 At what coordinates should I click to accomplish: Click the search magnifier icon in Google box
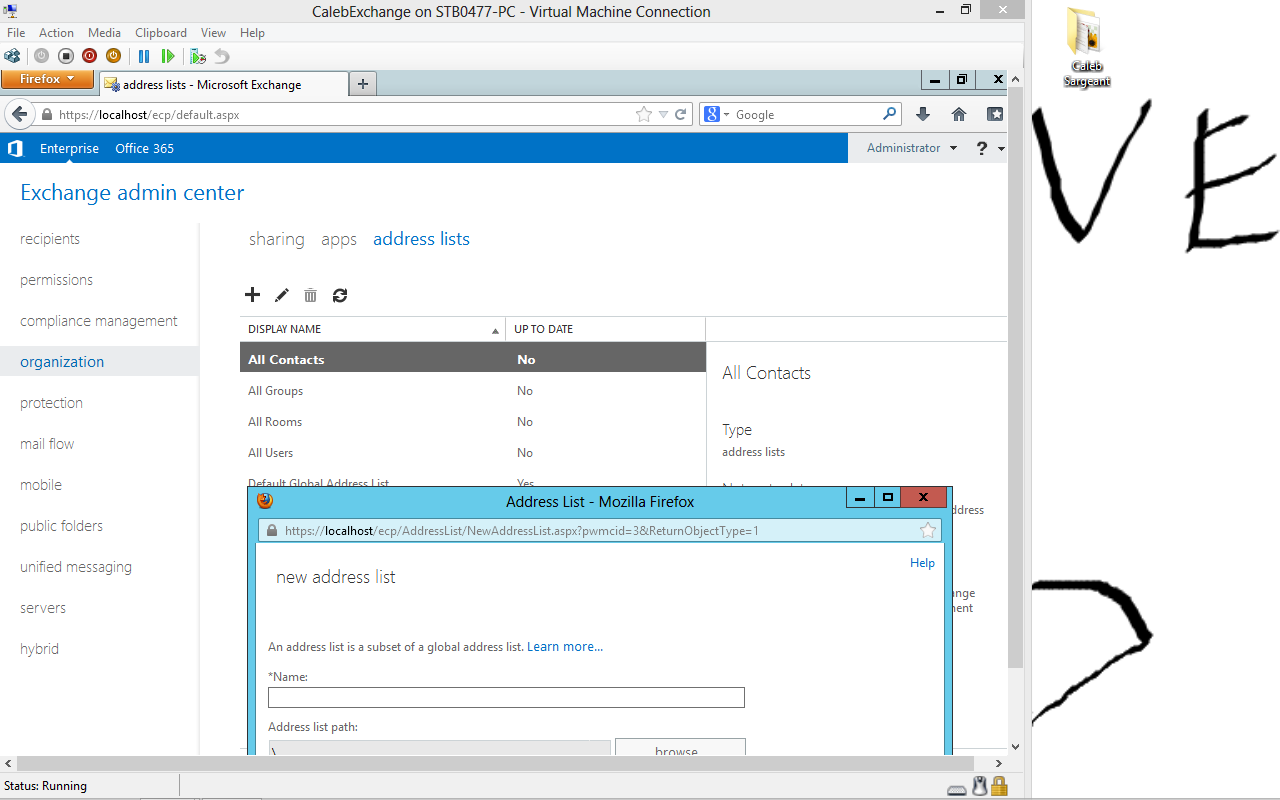pos(889,115)
